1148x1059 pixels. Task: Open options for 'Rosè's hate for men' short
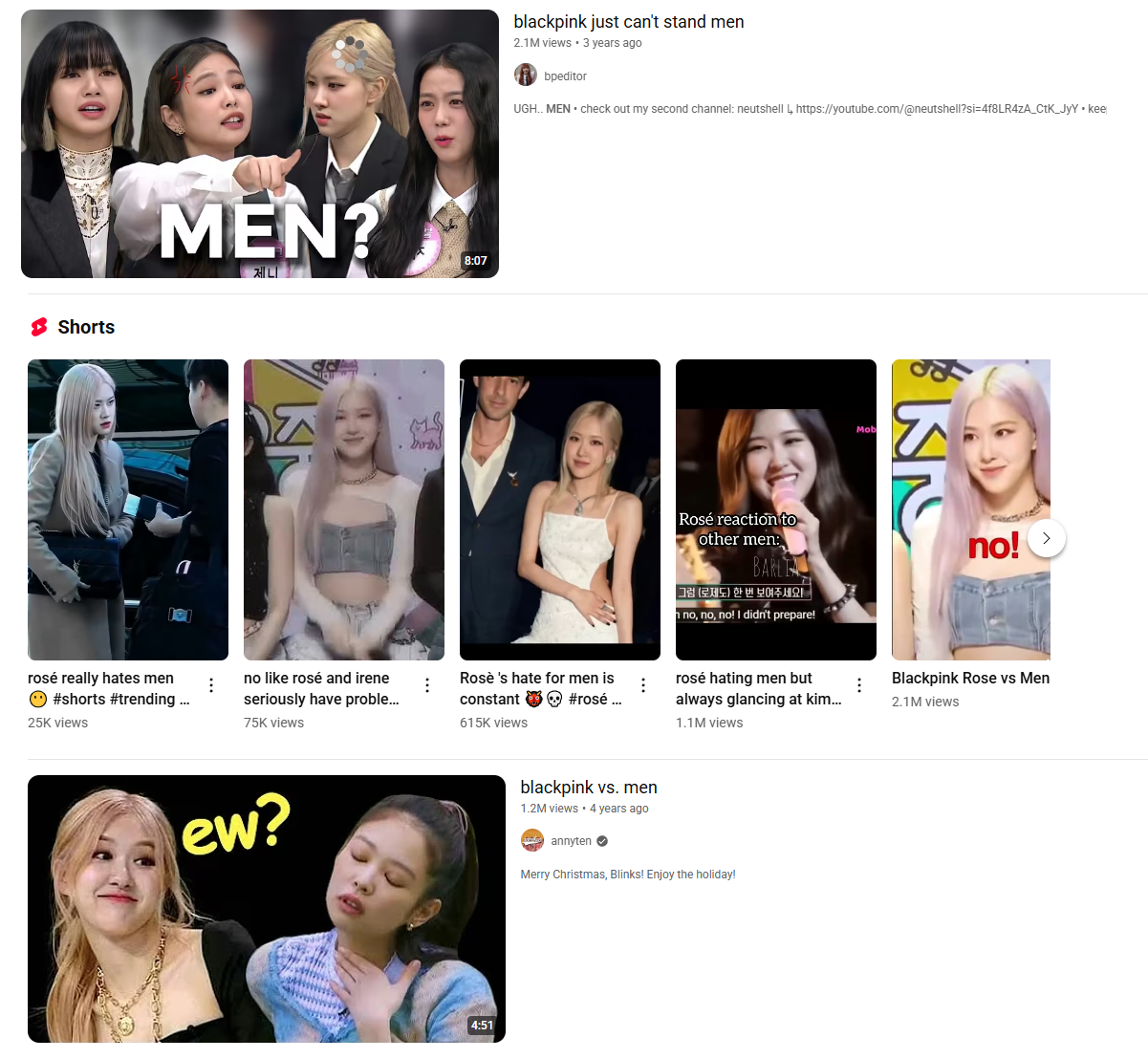[x=643, y=685]
